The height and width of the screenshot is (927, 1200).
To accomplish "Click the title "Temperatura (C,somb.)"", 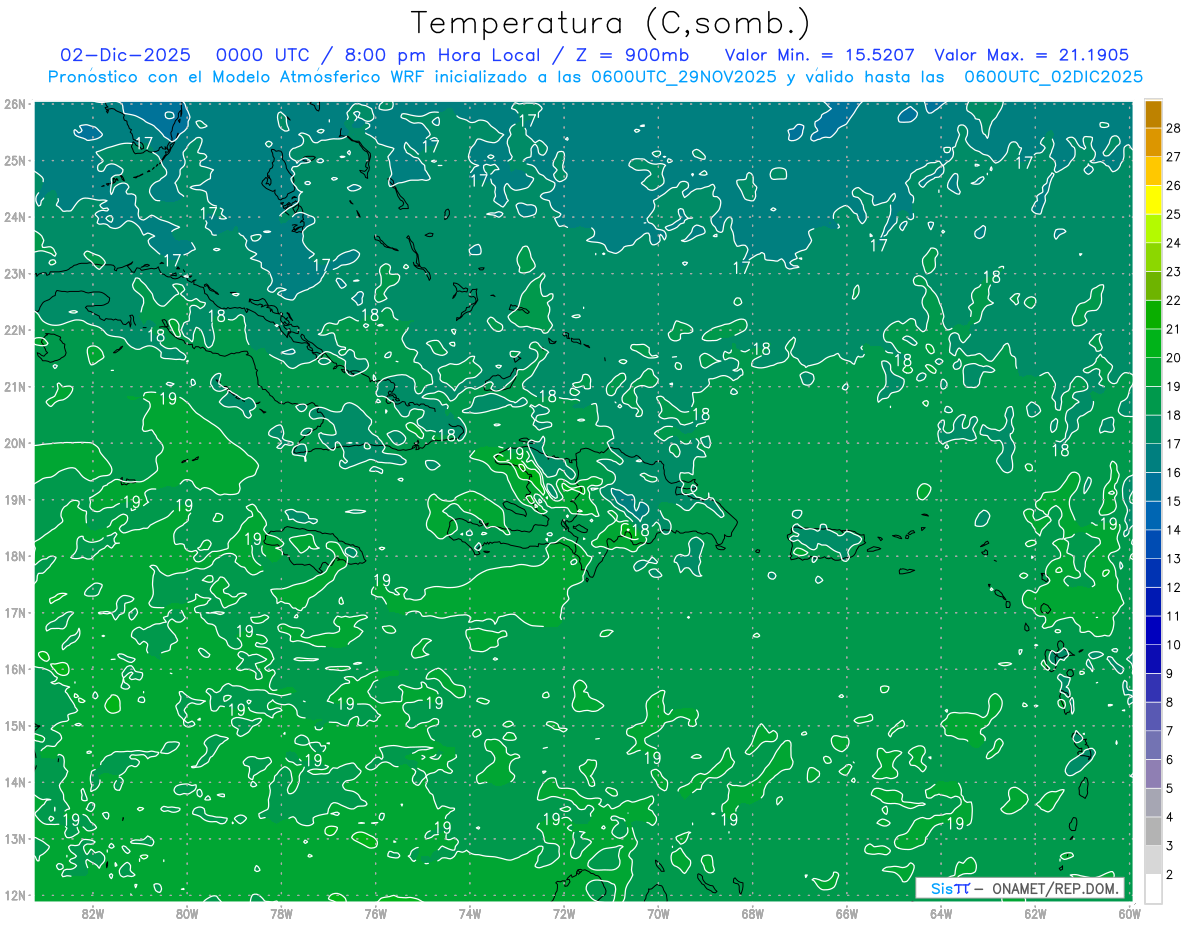I will pyautogui.click(x=611, y=23).
